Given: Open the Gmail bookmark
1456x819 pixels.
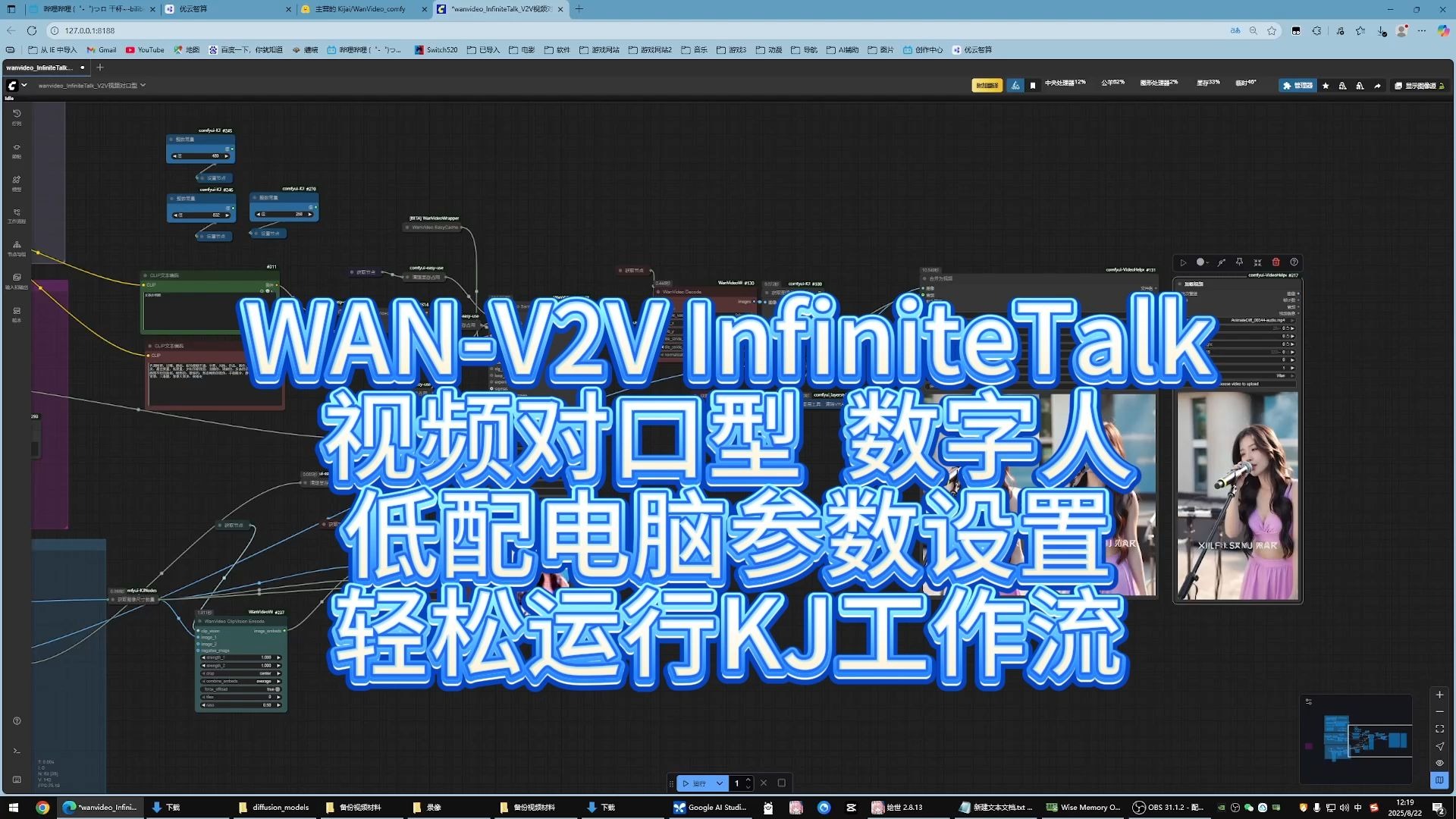Looking at the screenshot, I should click(x=102, y=50).
